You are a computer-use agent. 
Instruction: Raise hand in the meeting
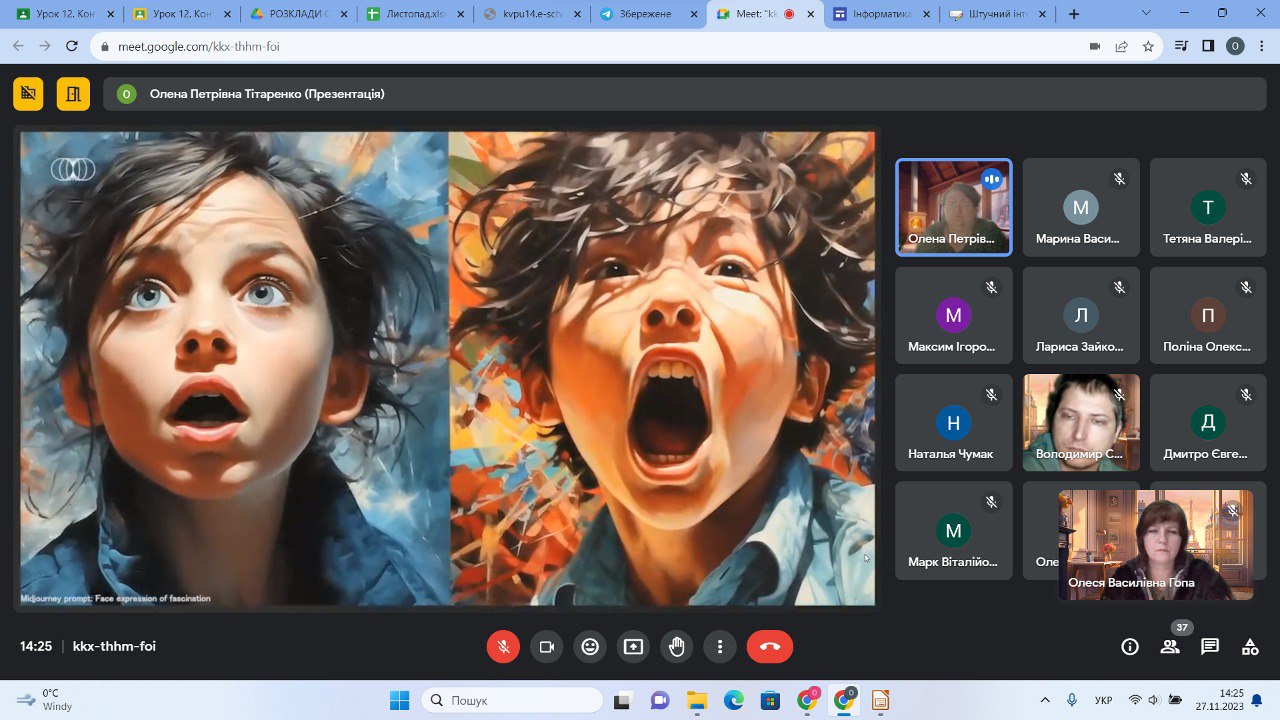click(677, 647)
